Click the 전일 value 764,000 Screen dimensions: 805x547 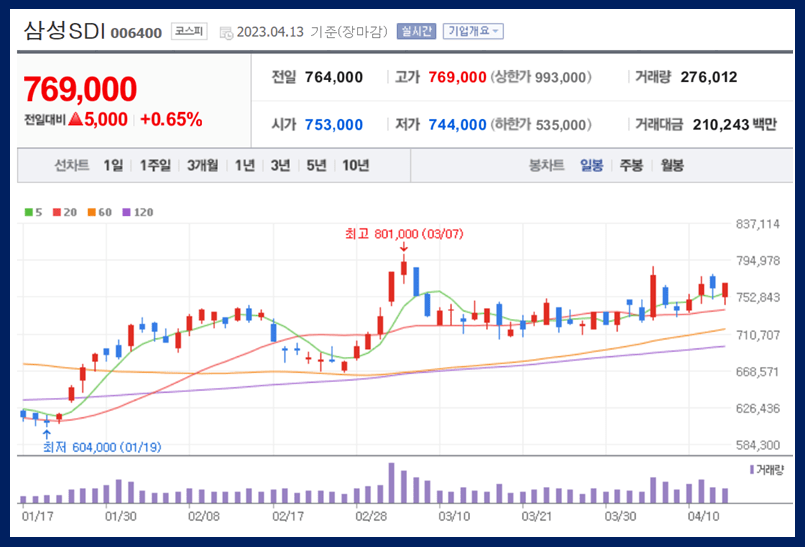(334, 78)
